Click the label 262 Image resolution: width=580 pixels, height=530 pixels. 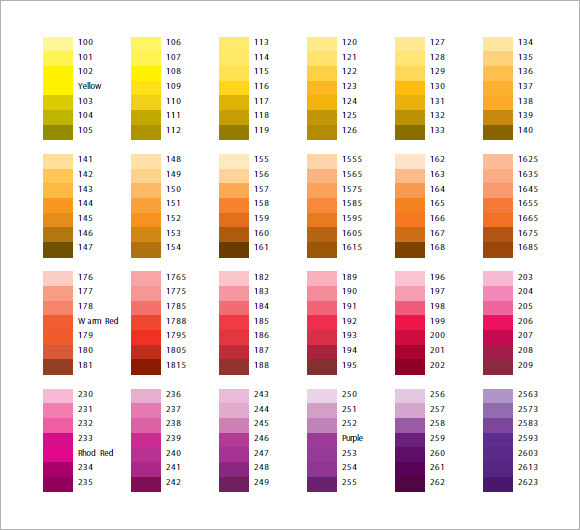438,482
